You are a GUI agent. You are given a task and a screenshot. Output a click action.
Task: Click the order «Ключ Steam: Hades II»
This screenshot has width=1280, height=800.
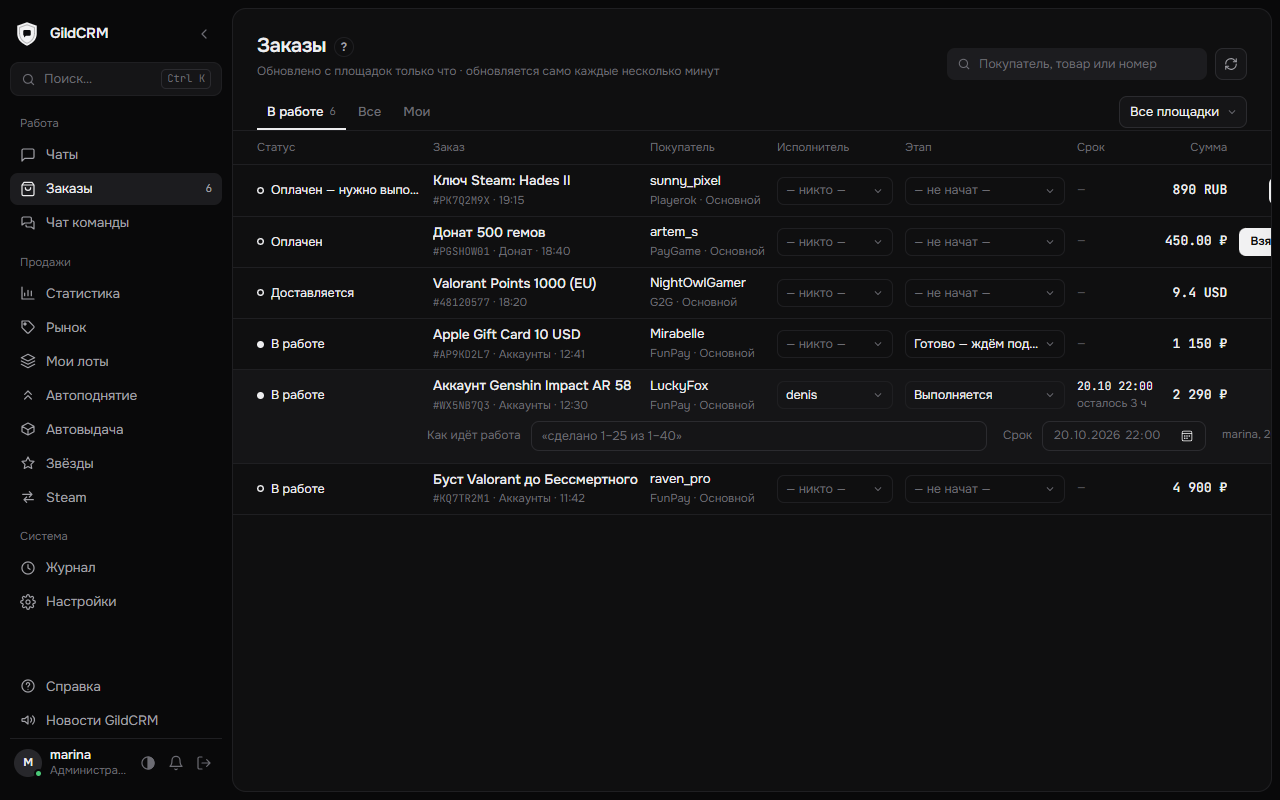click(x=502, y=181)
